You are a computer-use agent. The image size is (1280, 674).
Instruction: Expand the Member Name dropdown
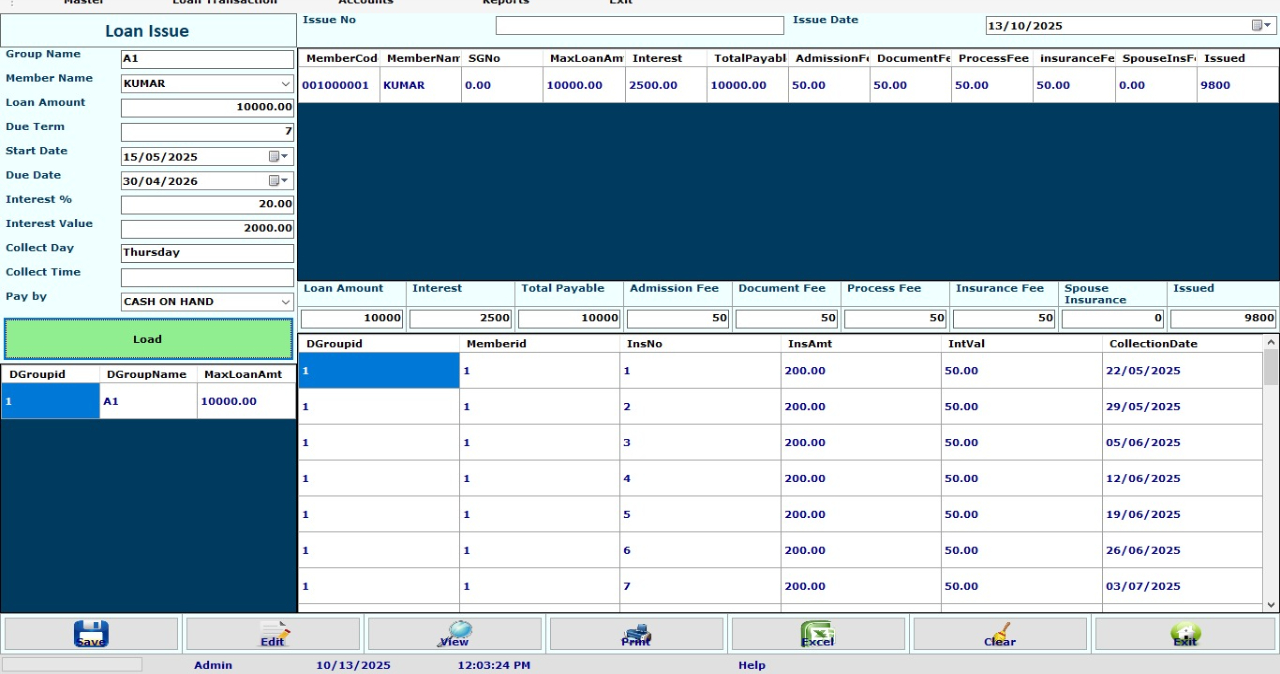point(285,85)
